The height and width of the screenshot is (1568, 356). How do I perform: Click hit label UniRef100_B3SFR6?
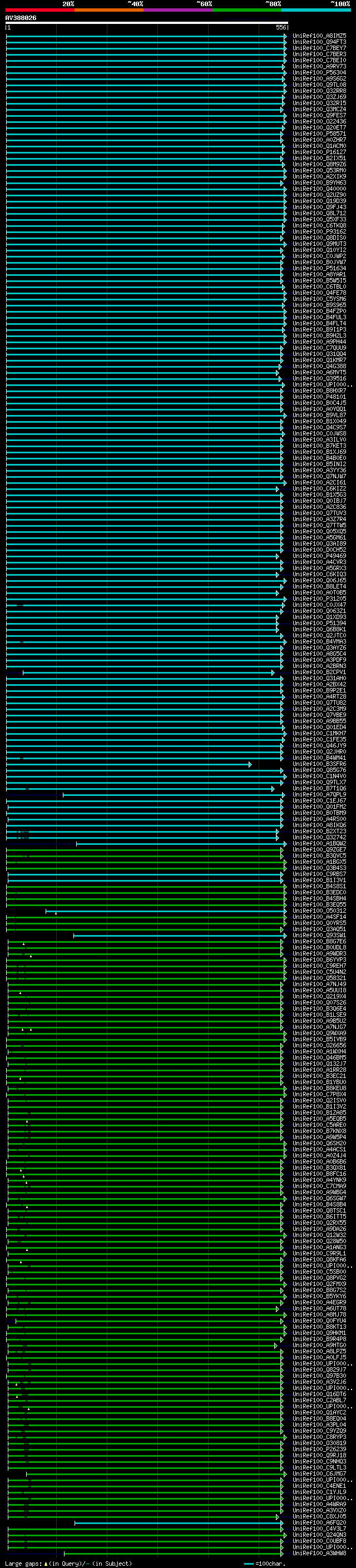[x=319, y=764]
